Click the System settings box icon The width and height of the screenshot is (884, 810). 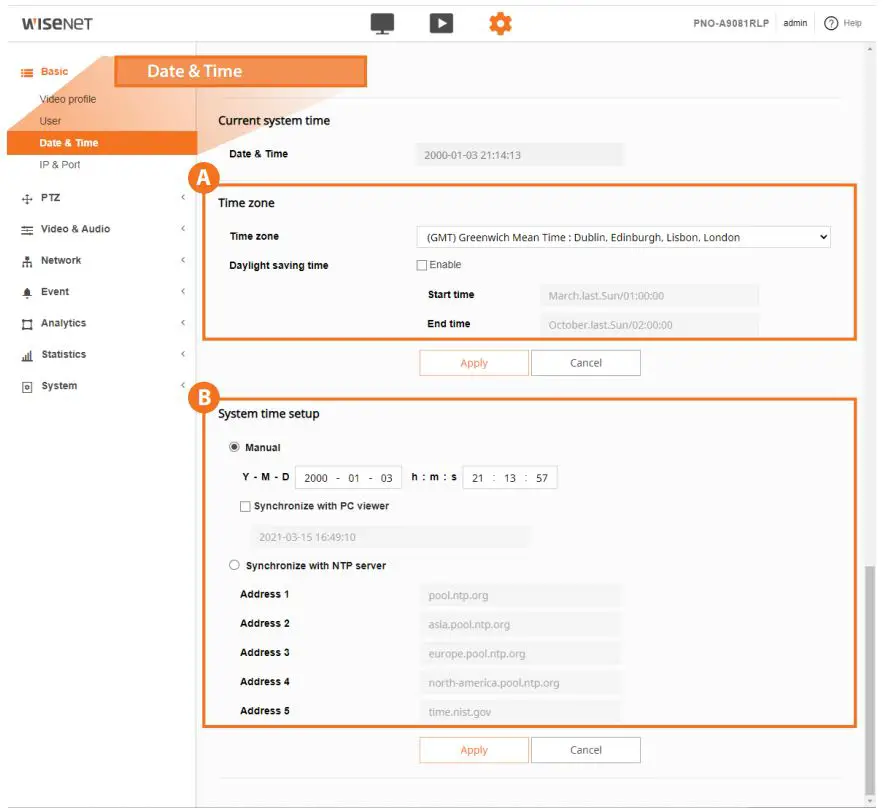(27, 387)
